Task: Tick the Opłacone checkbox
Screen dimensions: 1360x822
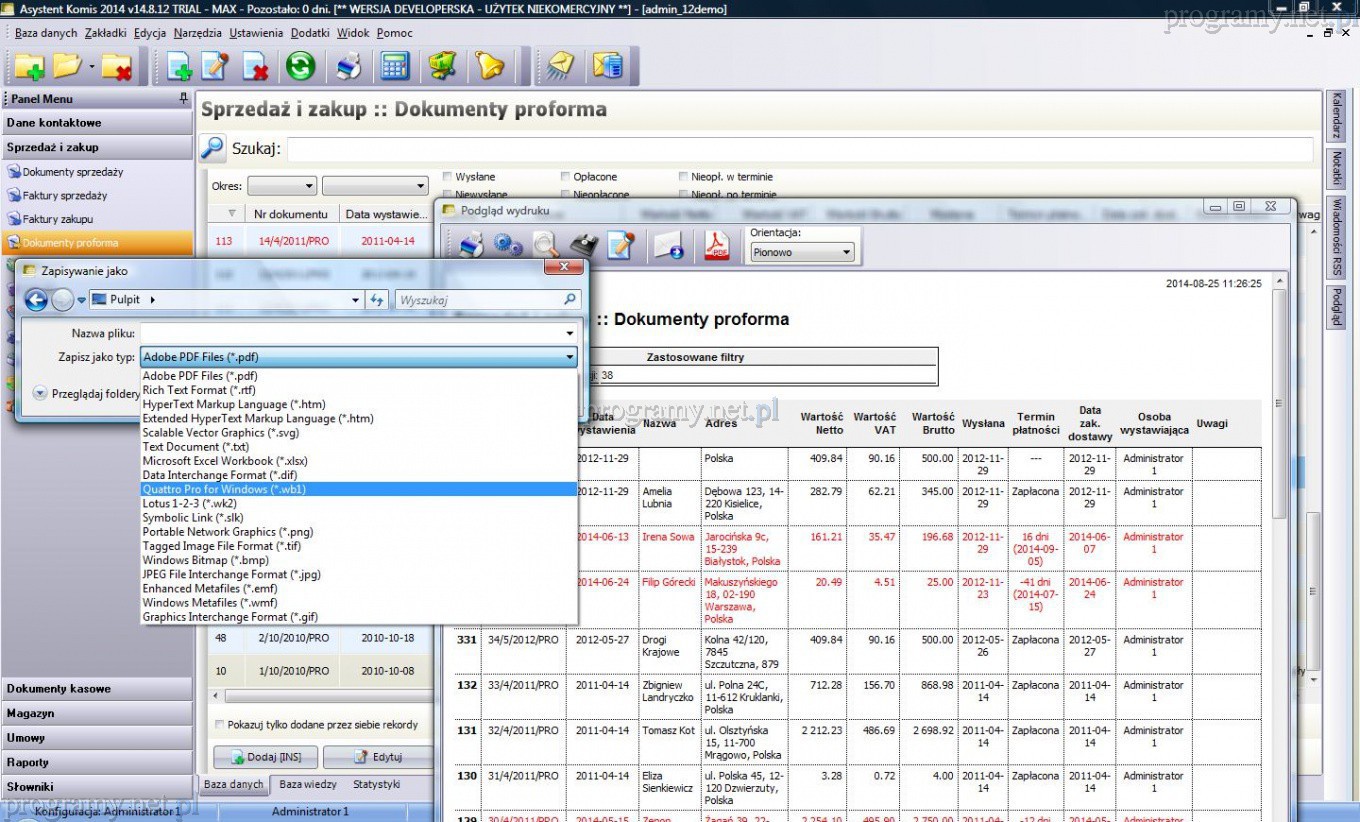Action: click(566, 177)
